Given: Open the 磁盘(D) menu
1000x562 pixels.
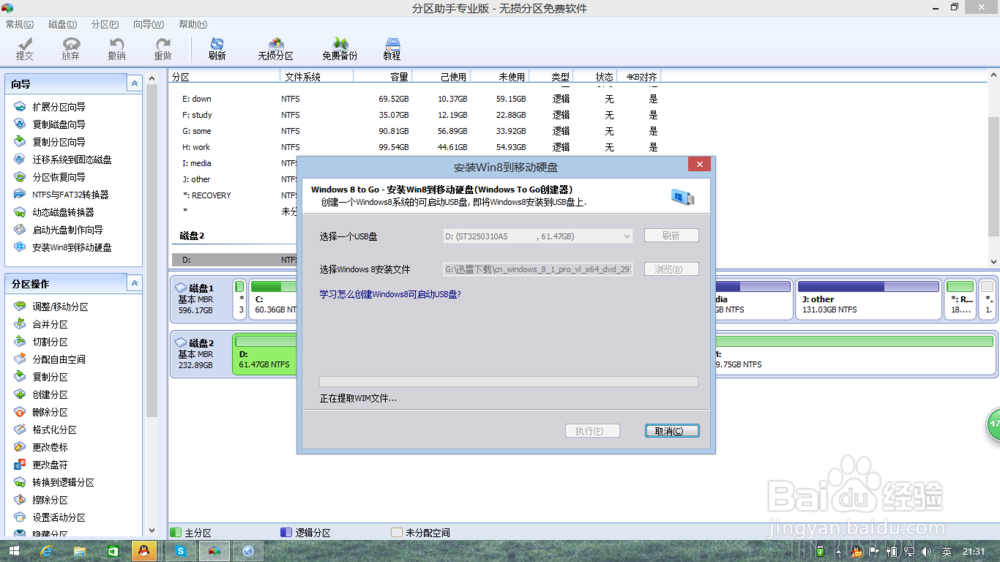Looking at the screenshot, I should 62,24.
